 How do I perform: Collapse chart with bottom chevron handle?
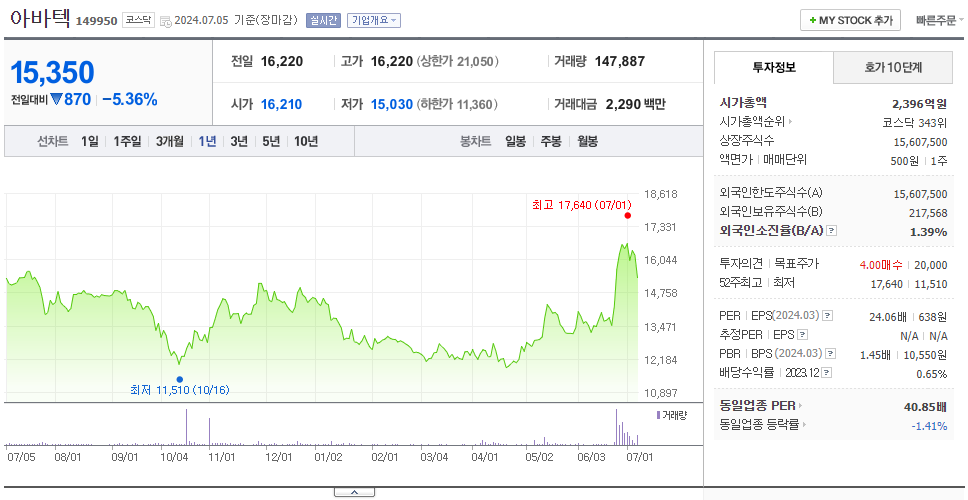click(x=354, y=492)
